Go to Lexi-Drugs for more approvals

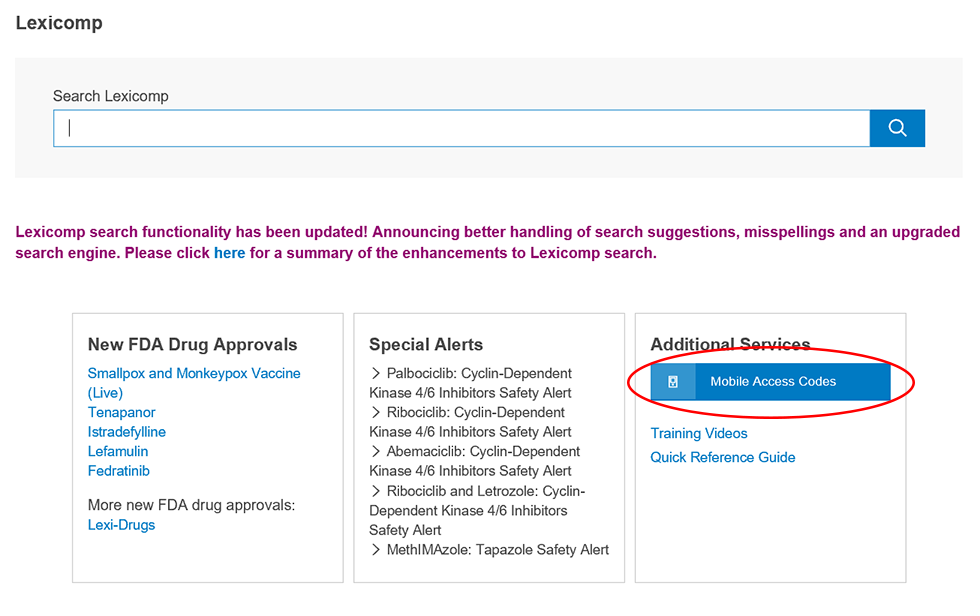pos(121,525)
